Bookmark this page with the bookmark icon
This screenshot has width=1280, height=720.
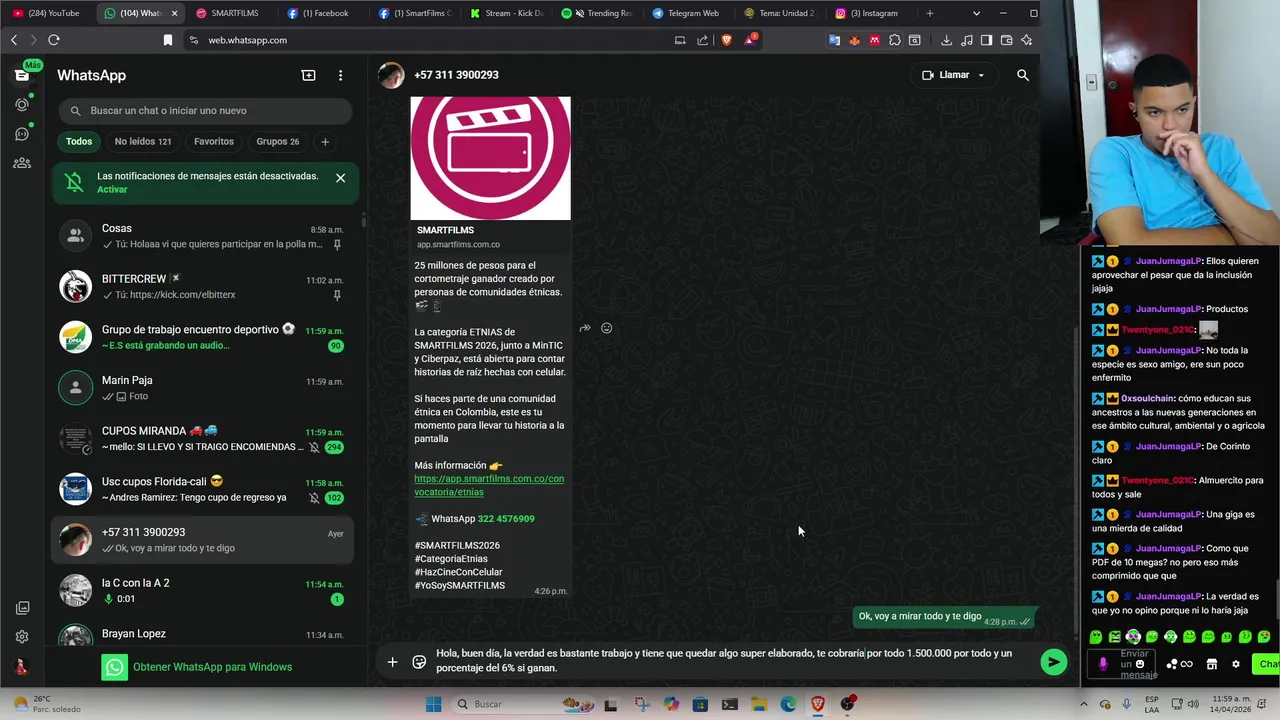[168, 40]
